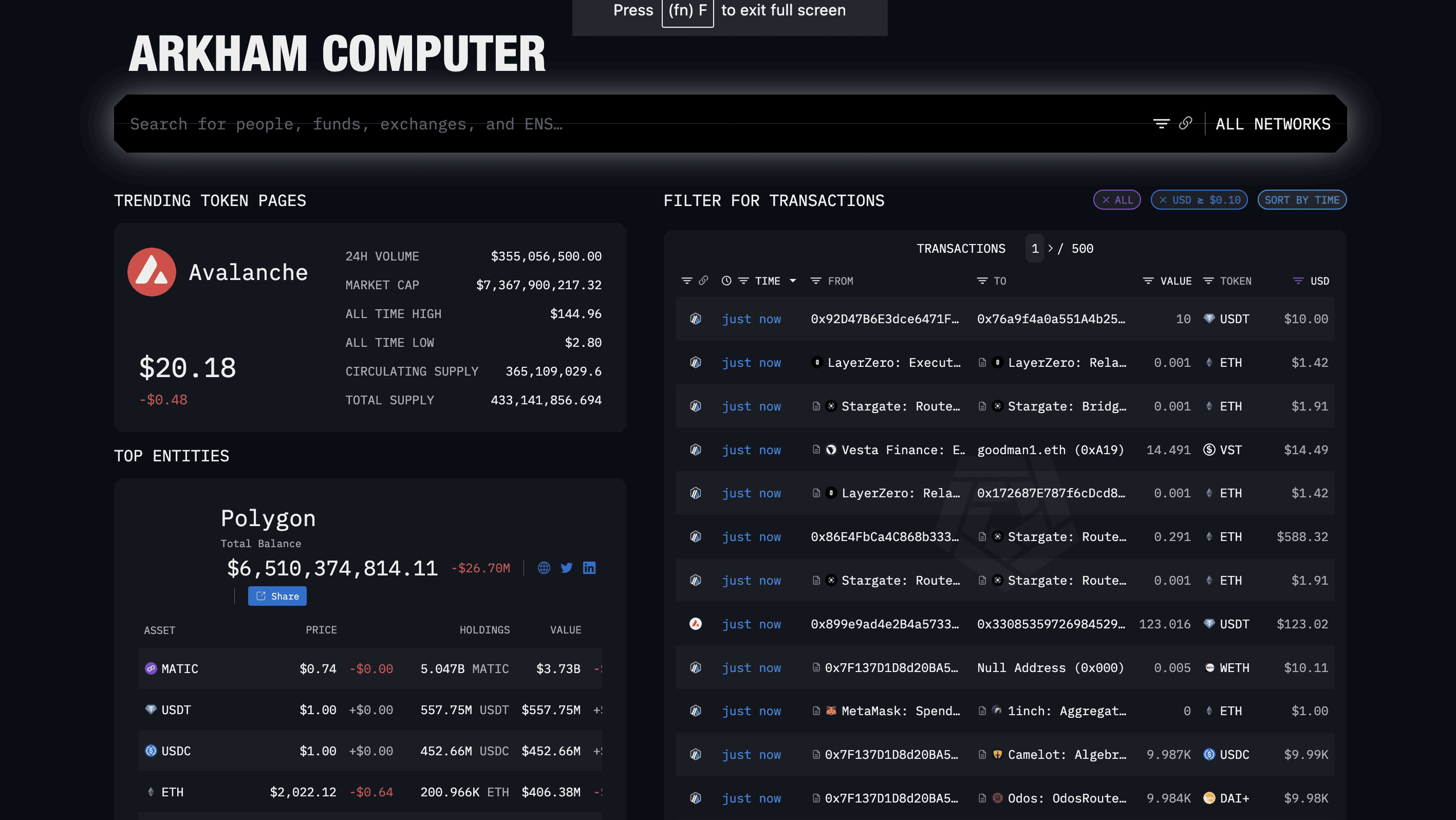
Task: Open Polygon's Twitter profile icon
Action: click(566, 568)
